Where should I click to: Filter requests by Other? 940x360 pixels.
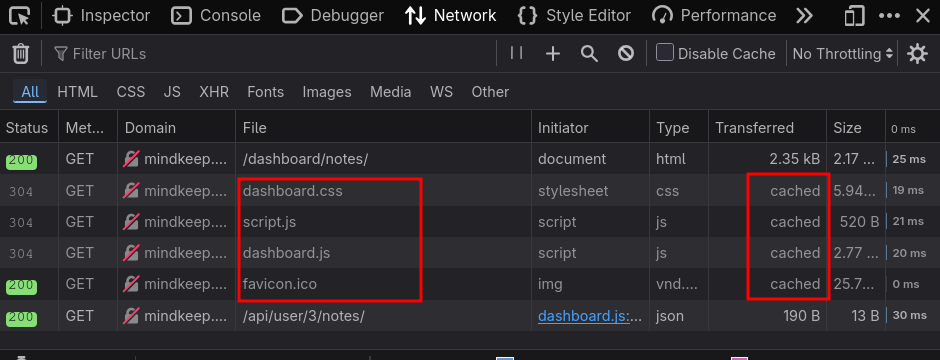pyautogui.click(x=490, y=92)
